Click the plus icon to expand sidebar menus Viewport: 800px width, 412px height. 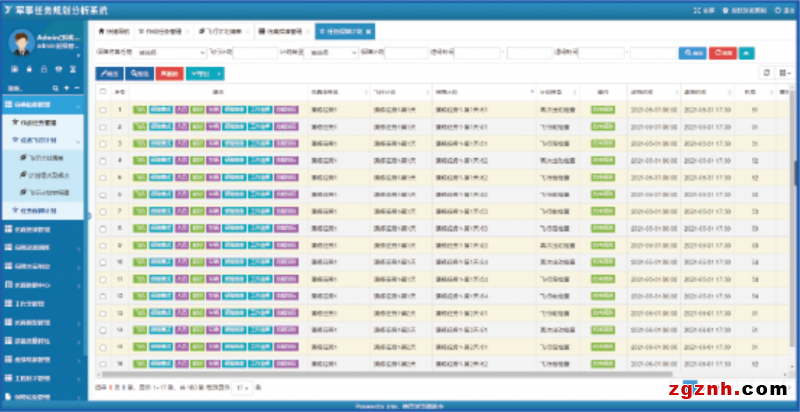(65, 89)
